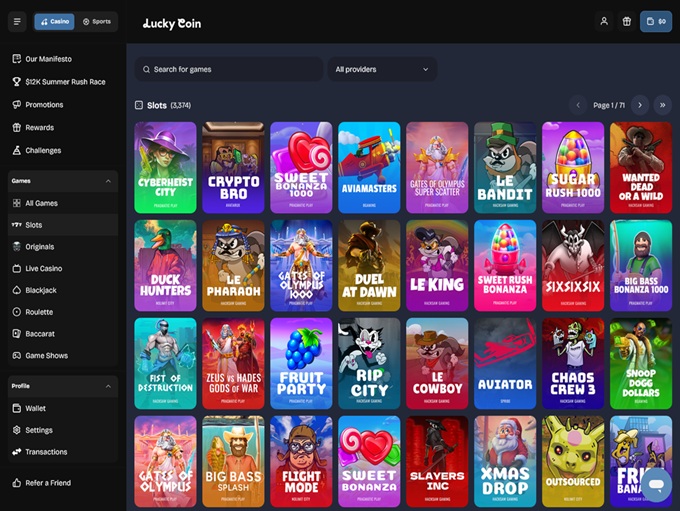Launch Gates of Olympus 1000
The height and width of the screenshot is (511, 680).
point(301,265)
